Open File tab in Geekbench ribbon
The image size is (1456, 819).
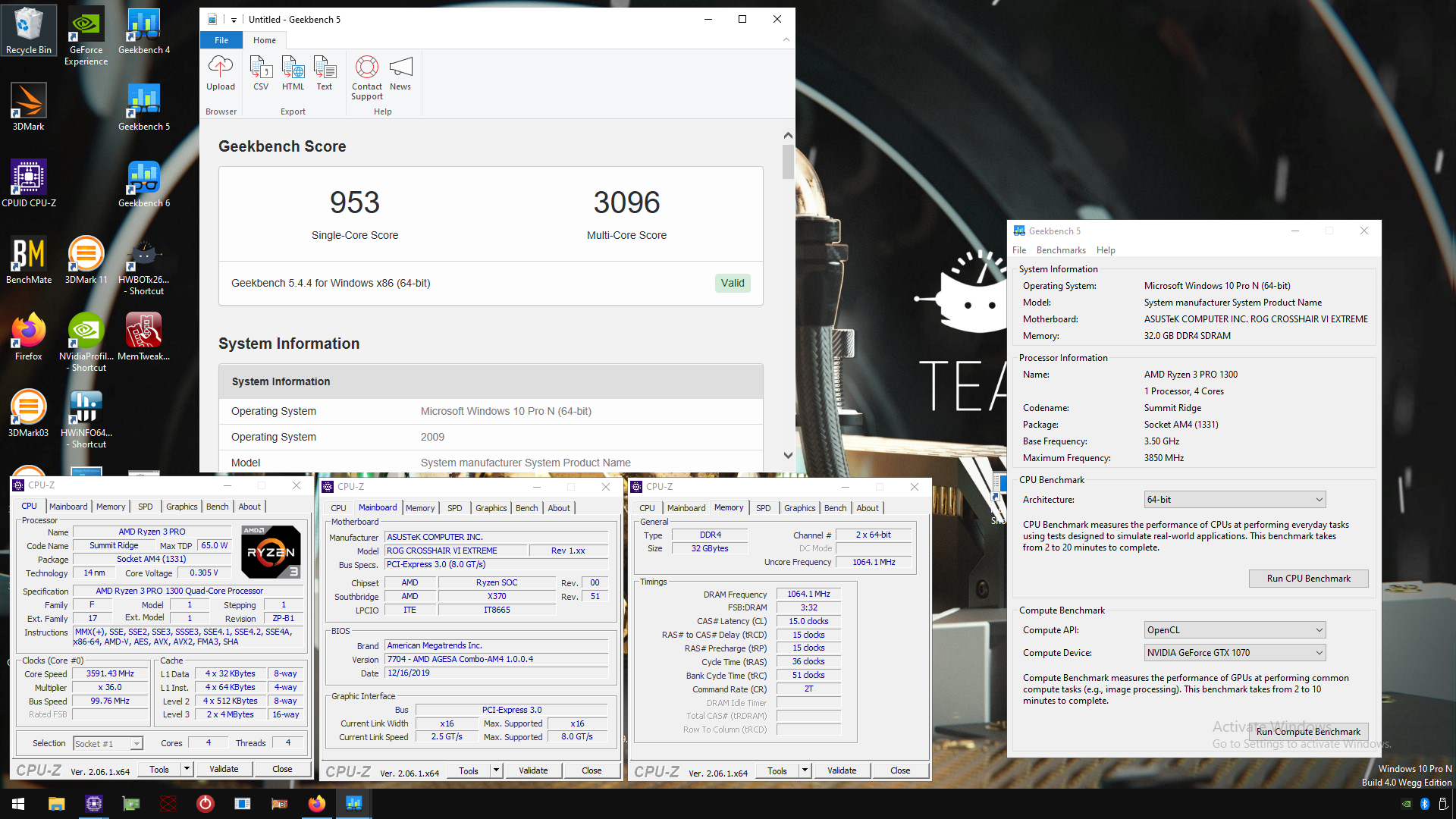(x=221, y=40)
